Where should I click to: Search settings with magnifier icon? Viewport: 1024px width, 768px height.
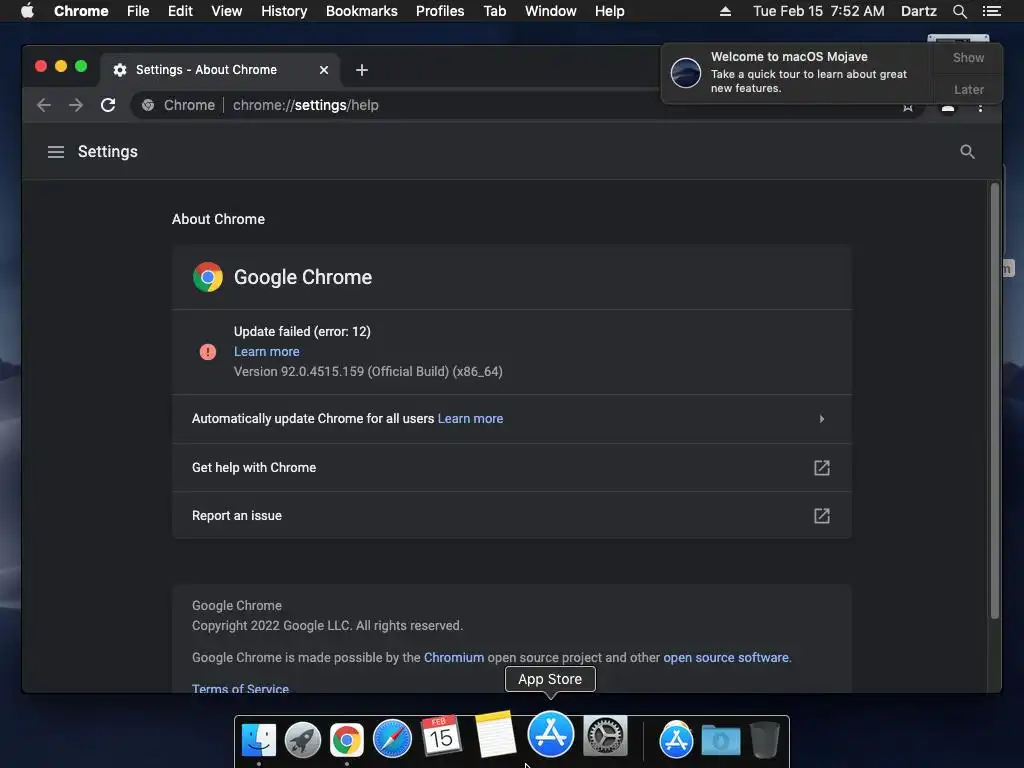click(967, 152)
